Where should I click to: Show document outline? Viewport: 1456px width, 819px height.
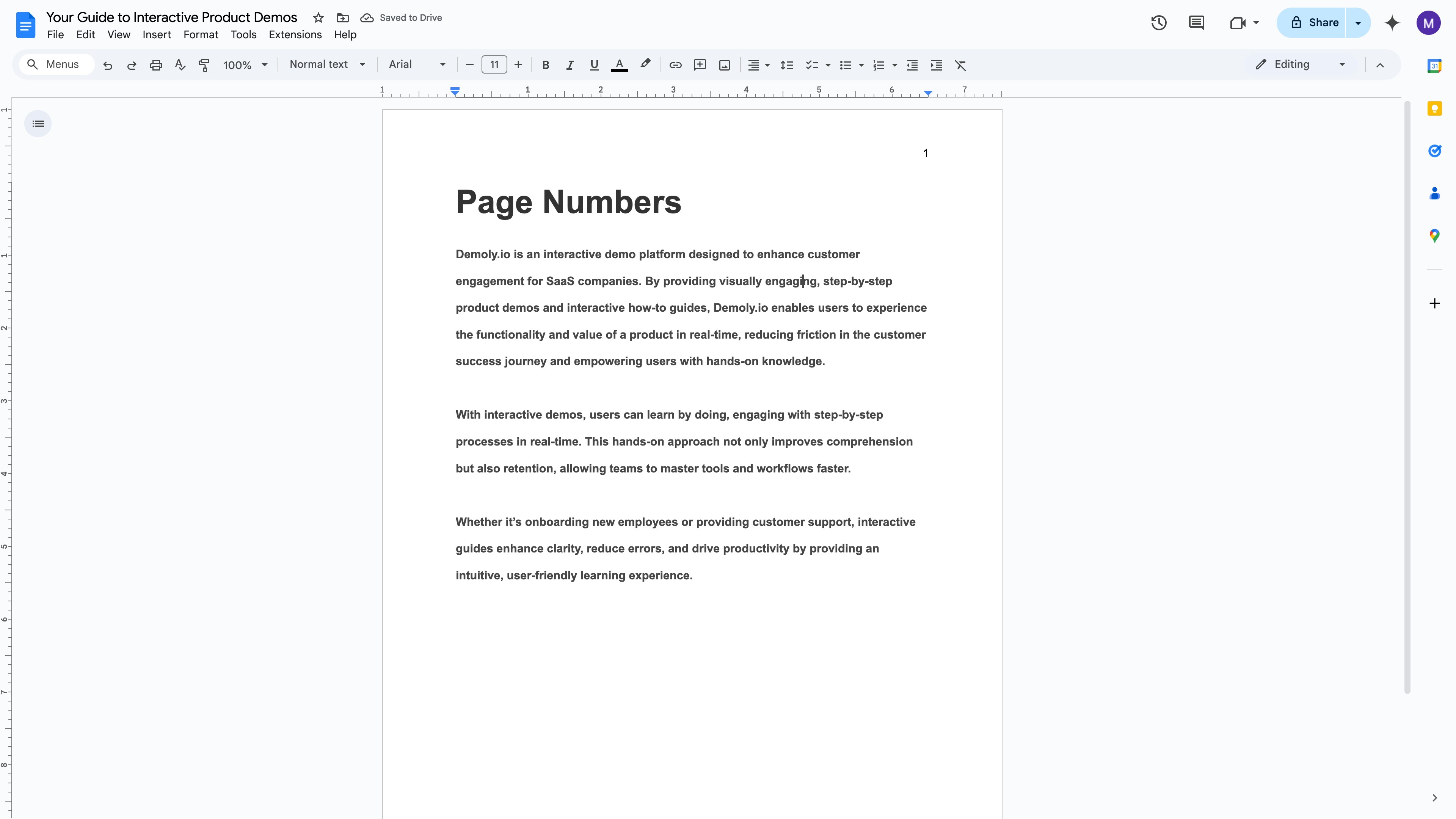click(x=38, y=124)
